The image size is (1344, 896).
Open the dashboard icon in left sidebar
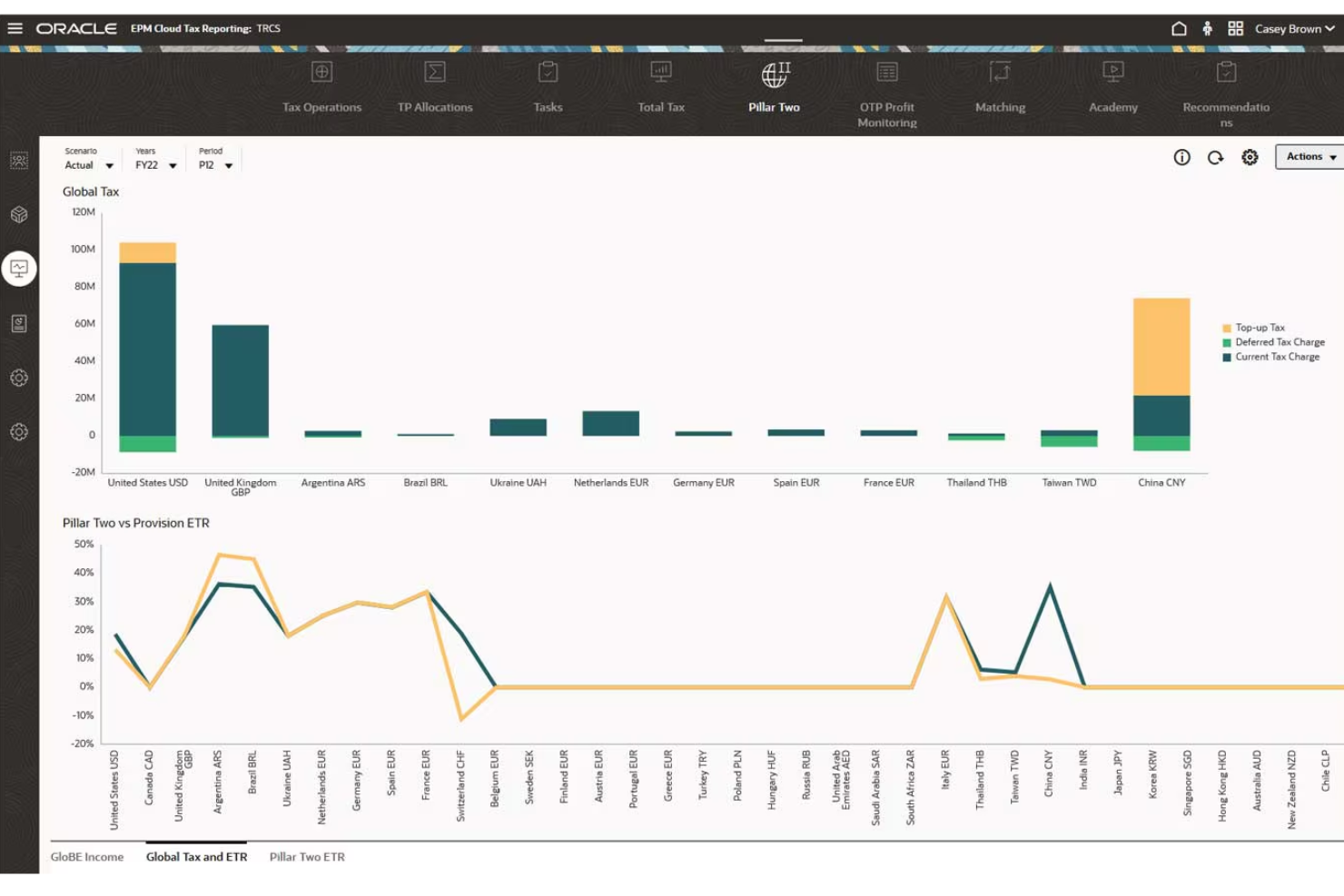(x=19, y=268)
